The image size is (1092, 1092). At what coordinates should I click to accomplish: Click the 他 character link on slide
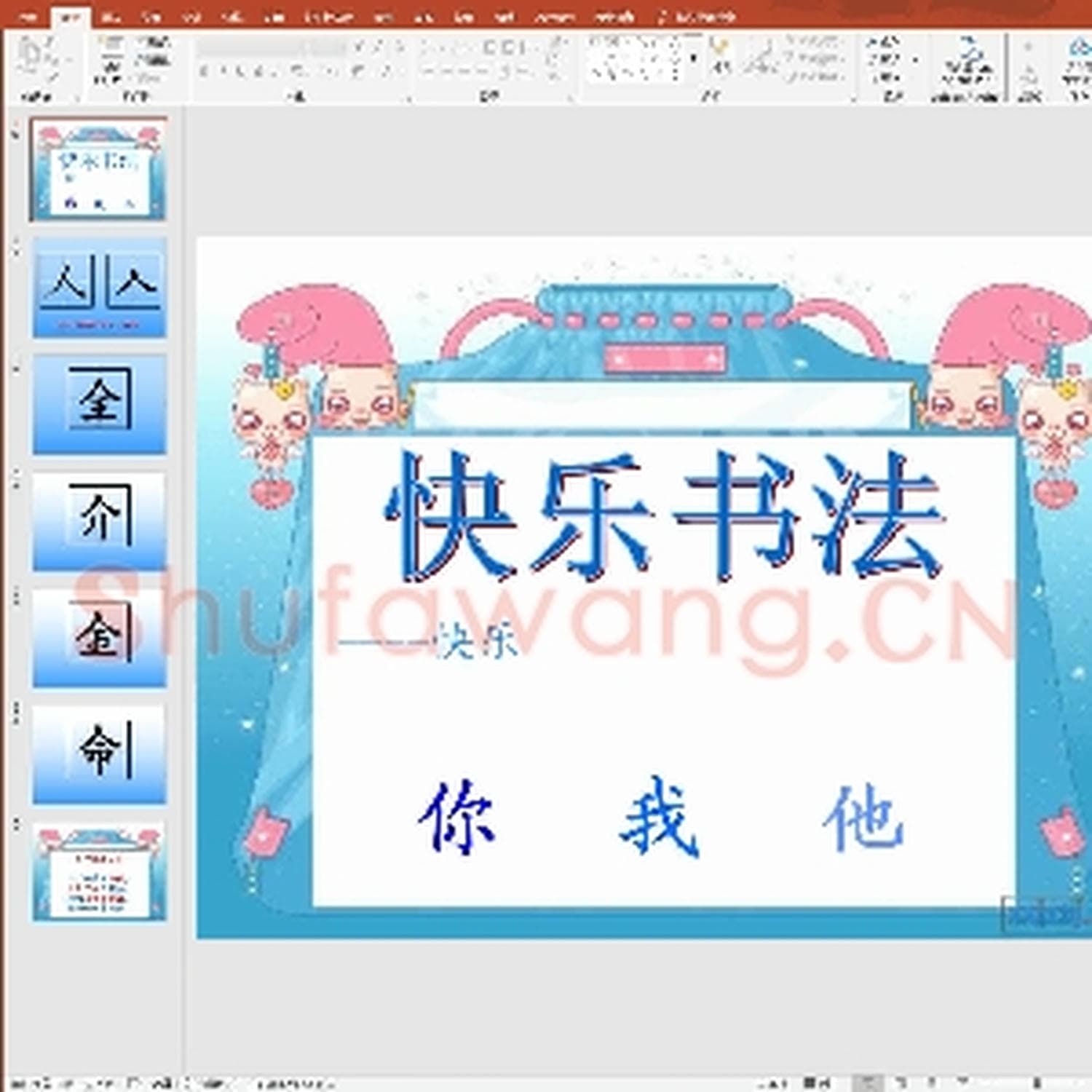[863, 818]
